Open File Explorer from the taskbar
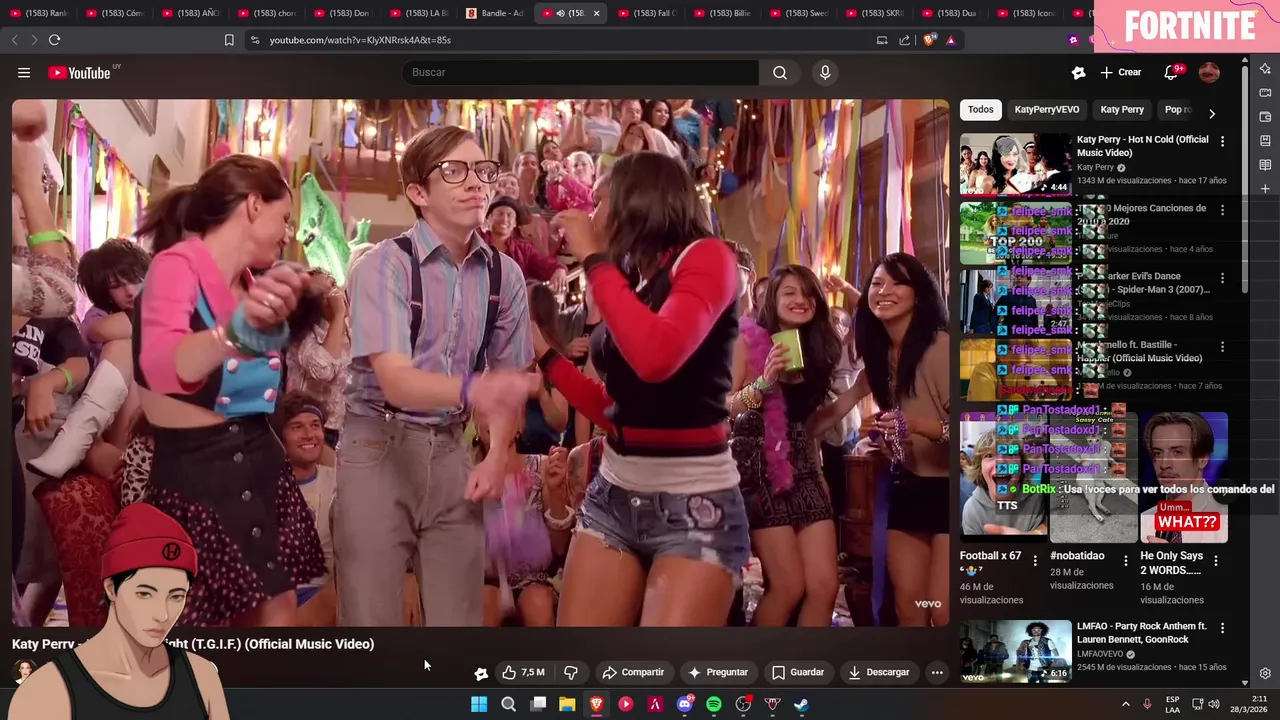The image size is (1280, 720). click(567, 704)
